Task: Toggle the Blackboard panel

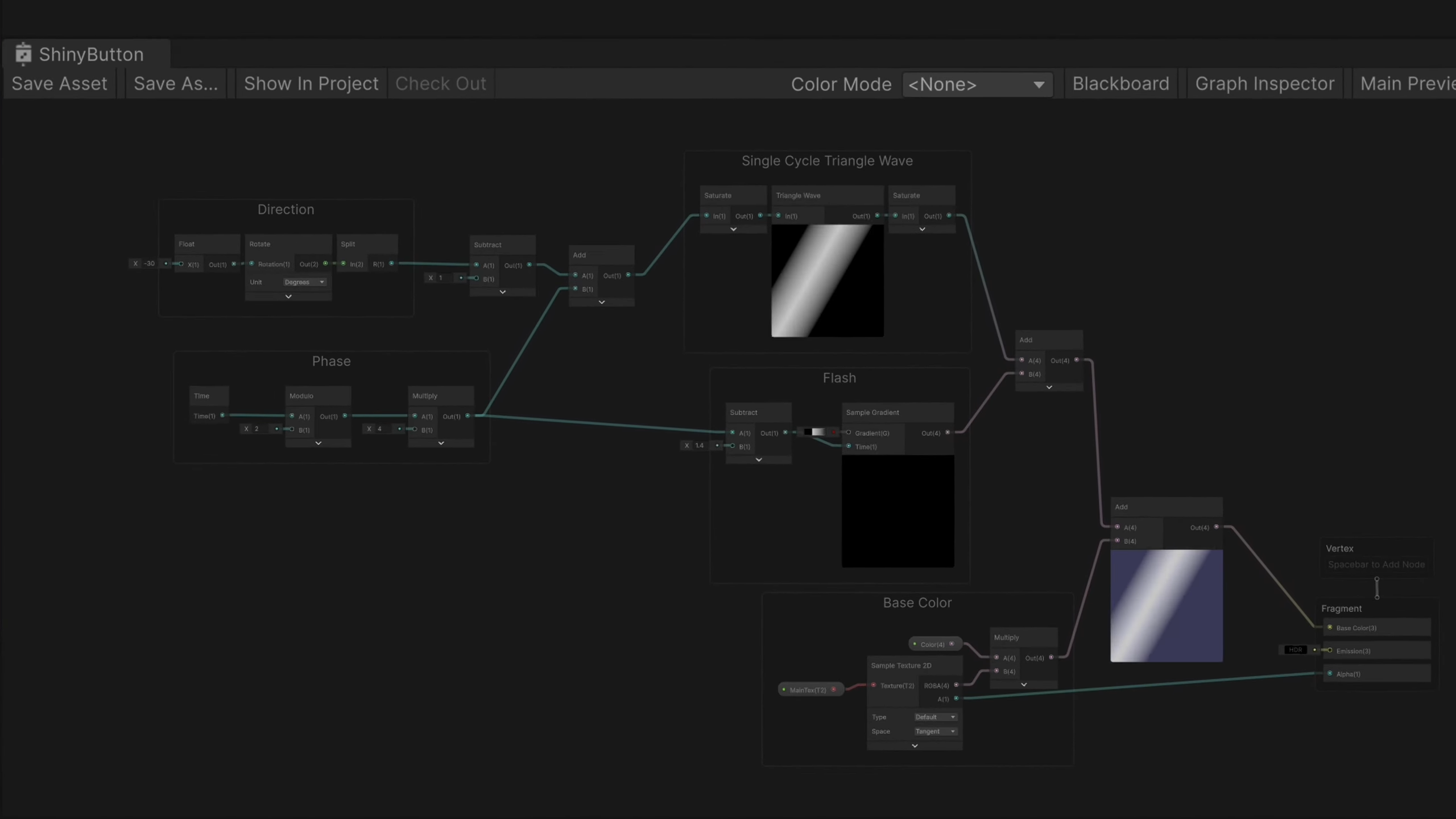Action: (x=1120, y=84)
